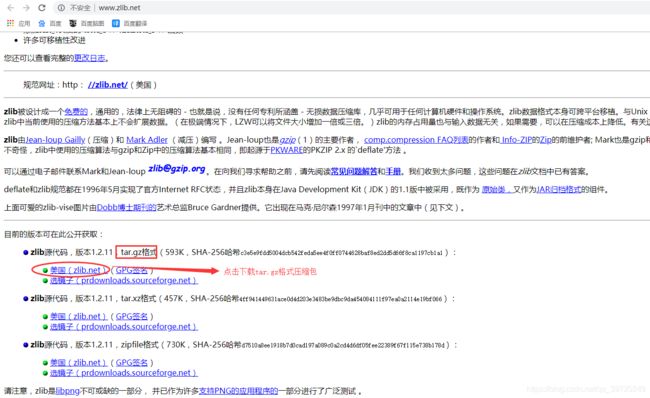Open comp.compression FAQ列表 link
Image resolution: width=650 pixels, height=398 pixels.
pyautogui.click(x=416, y=140)
